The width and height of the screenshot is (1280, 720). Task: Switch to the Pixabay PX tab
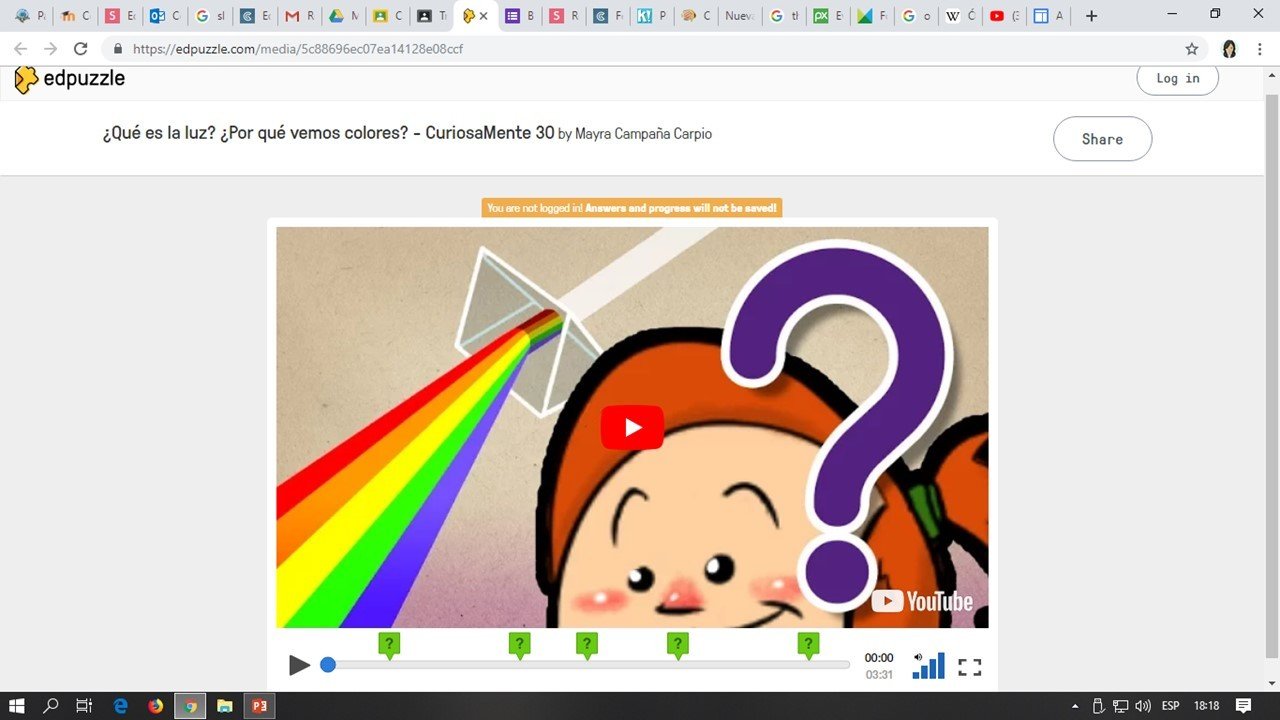(x=828, y=16)
